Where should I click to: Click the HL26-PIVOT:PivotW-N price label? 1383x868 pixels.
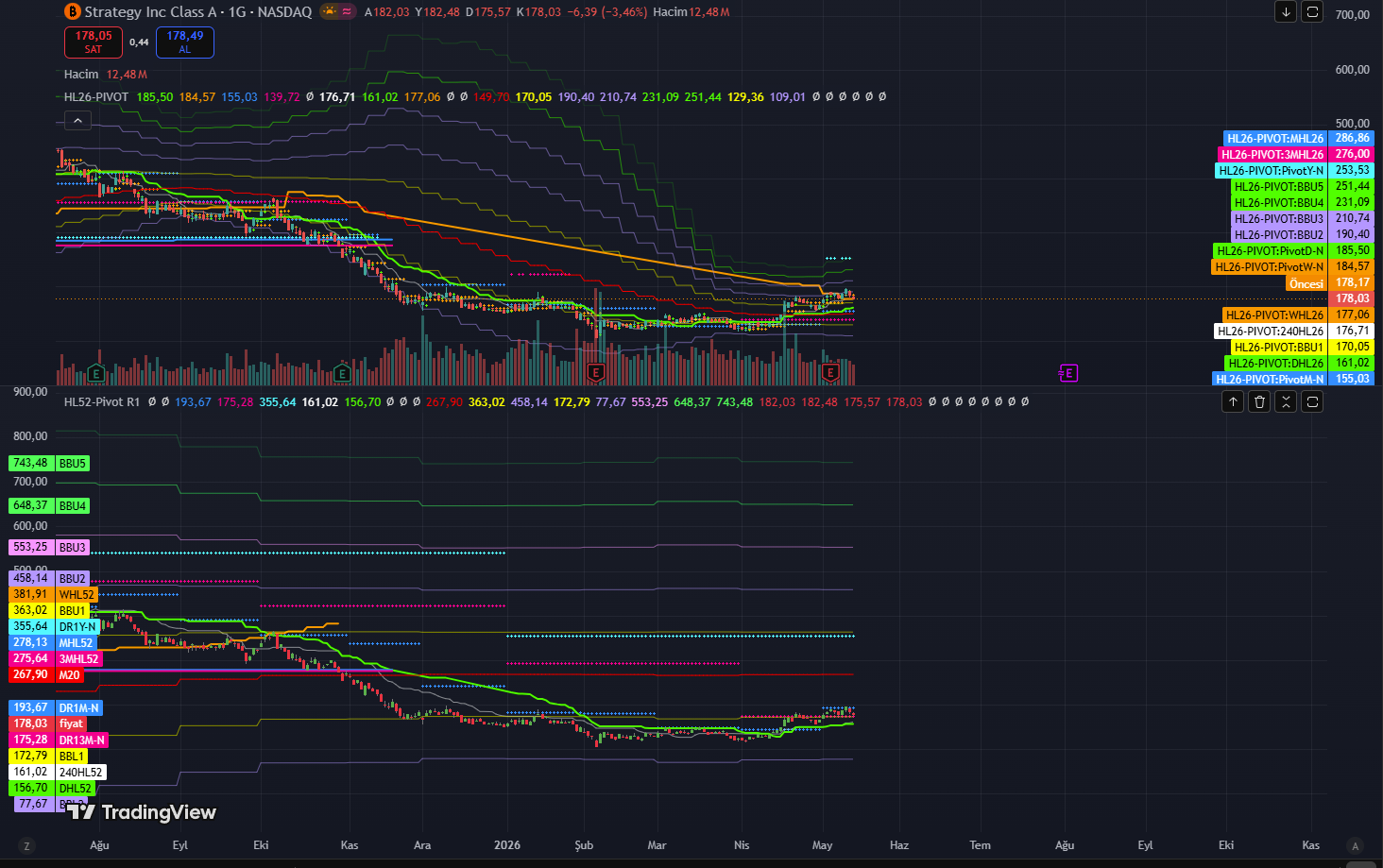(1291, 267)
